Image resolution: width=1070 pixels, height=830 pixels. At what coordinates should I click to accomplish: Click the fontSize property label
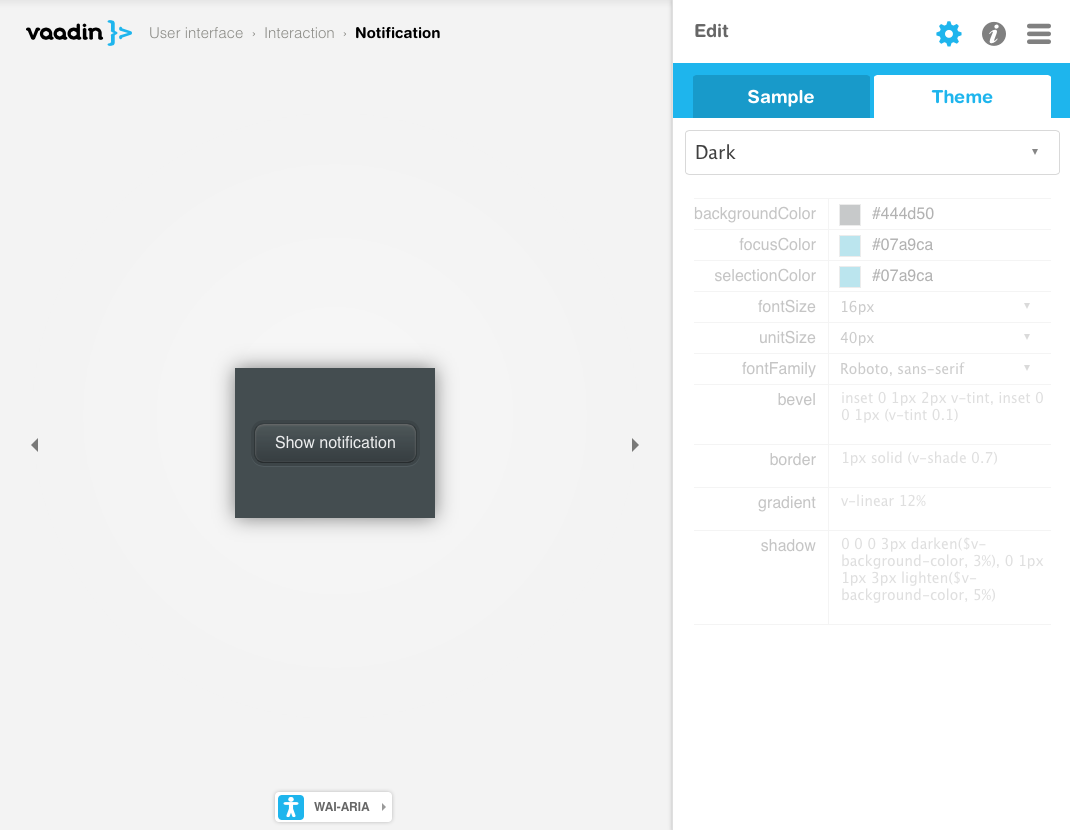point(787,306)
